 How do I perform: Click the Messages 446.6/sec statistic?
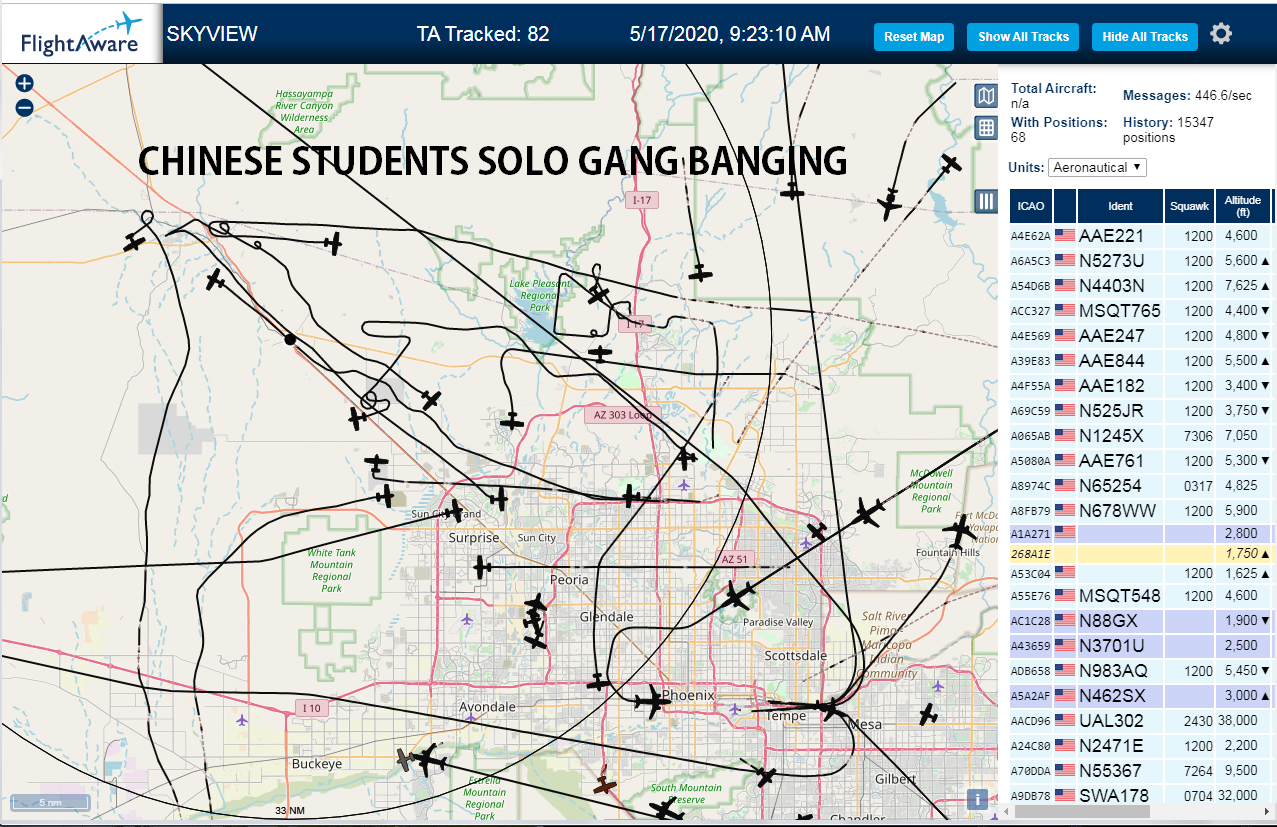click(1187, 95)
